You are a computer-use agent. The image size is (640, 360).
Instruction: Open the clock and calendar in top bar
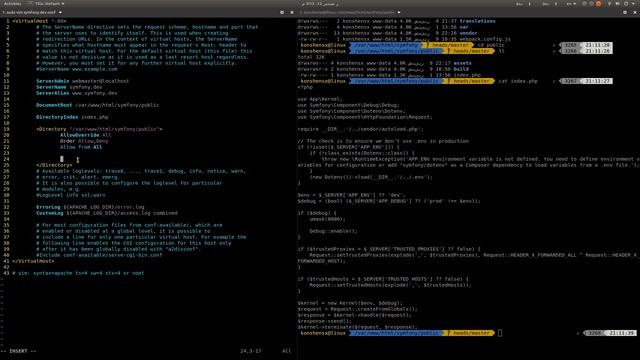click(x=320, y=3)
